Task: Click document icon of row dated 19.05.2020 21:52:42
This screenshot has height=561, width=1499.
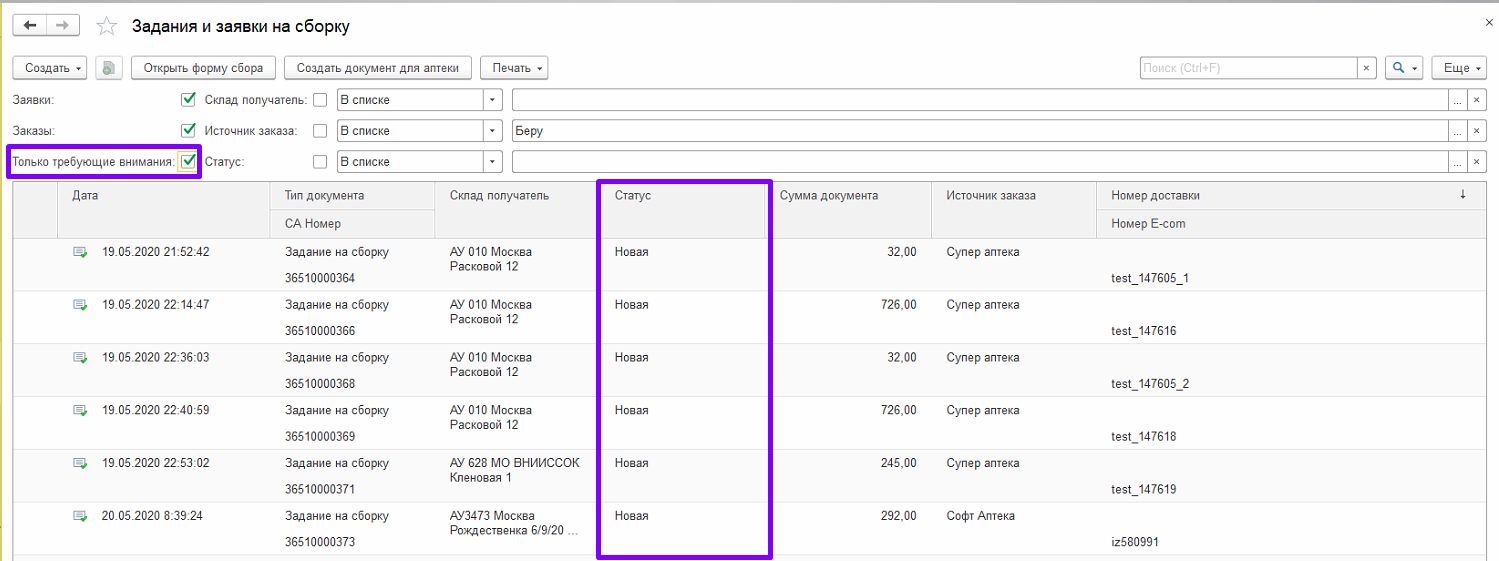Action: pos(80,253)
